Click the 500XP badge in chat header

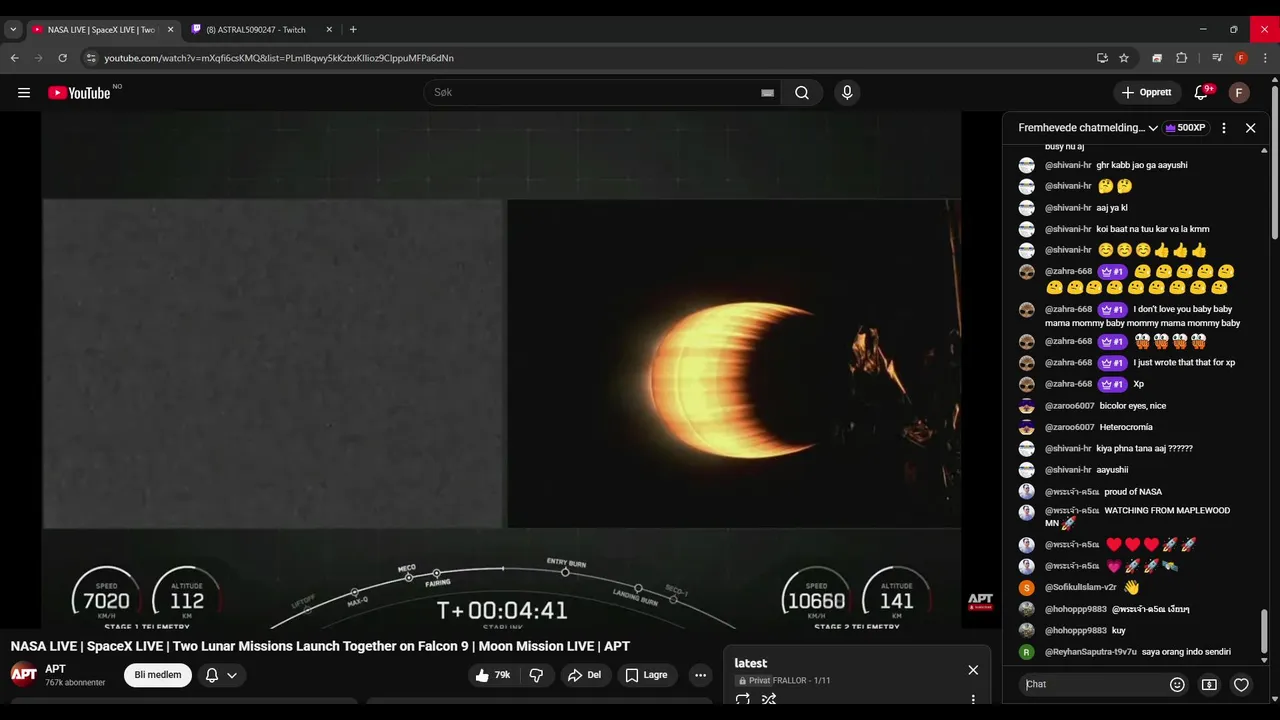pyautogui.click(x=1186, y=128)
